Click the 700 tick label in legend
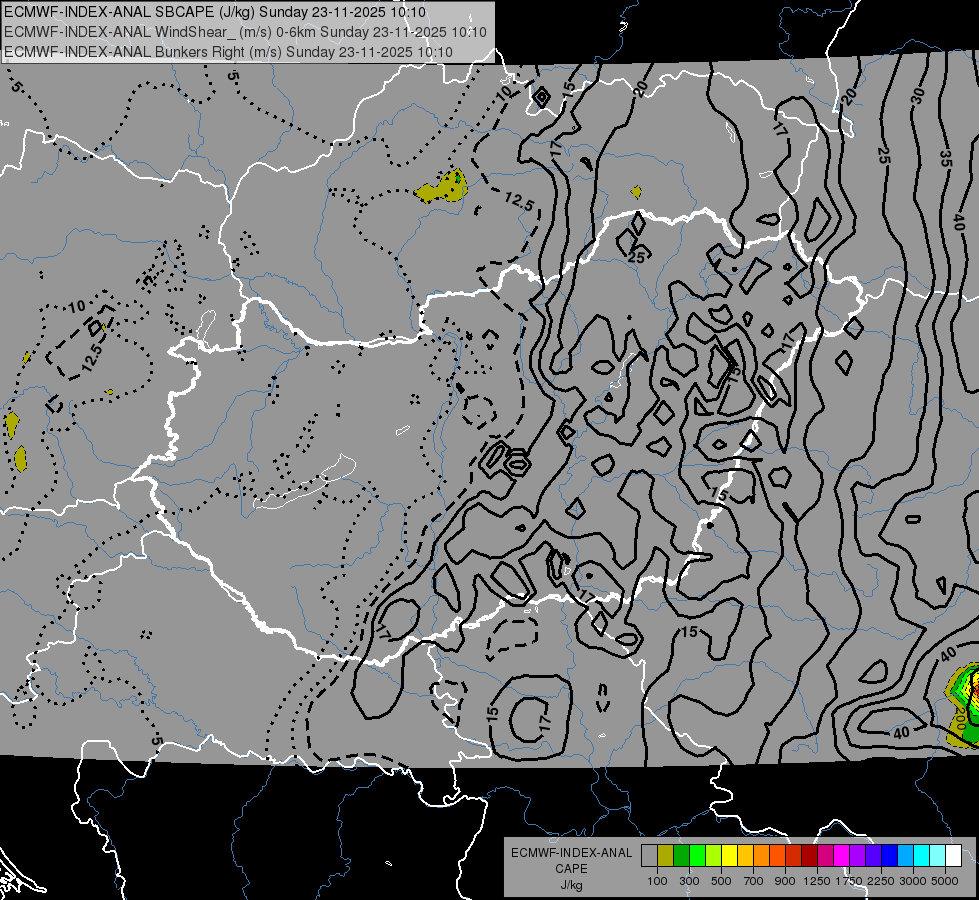Image resolution: width=979 pixels, height=900 pixels. click(754, 881)
